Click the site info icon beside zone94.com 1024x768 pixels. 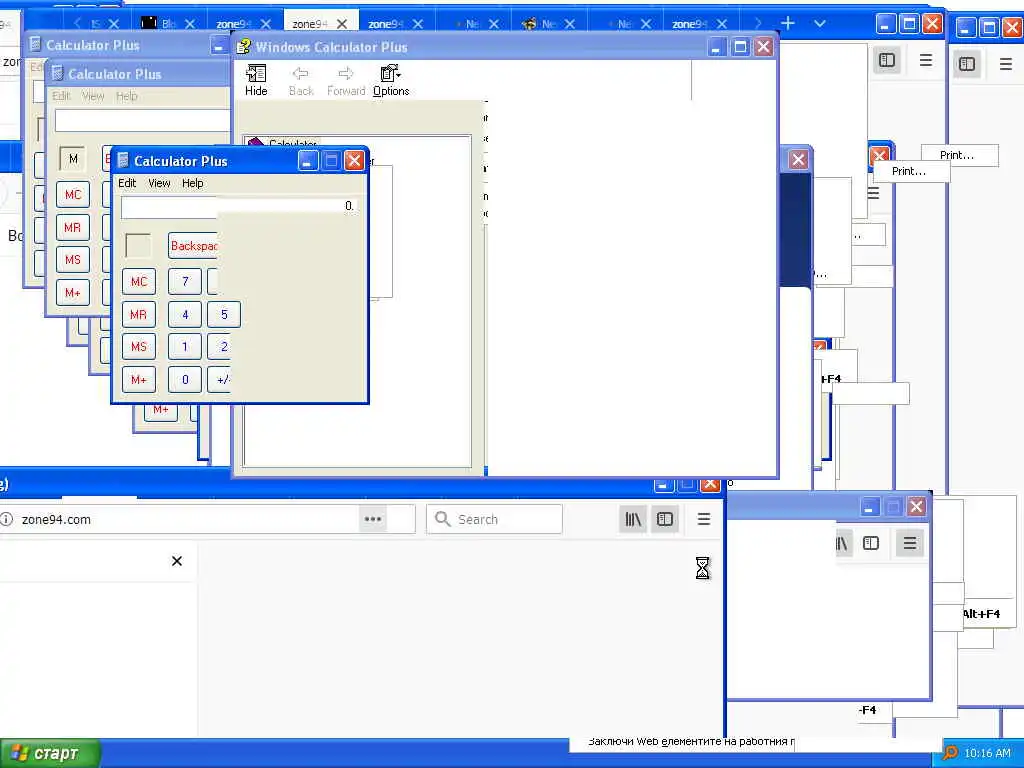(x=7, y=519)
